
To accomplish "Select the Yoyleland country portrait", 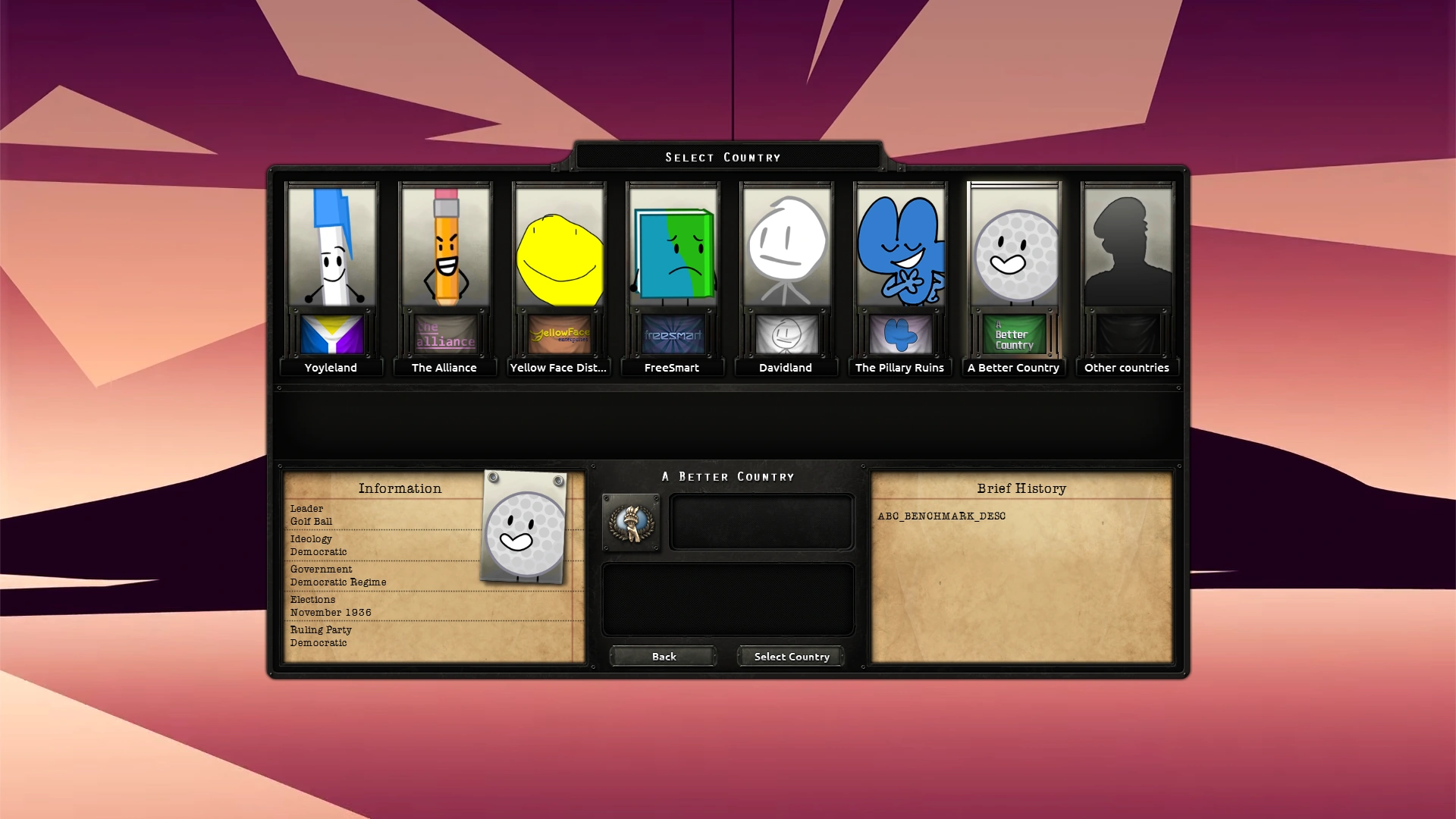I will coord(331,246).
